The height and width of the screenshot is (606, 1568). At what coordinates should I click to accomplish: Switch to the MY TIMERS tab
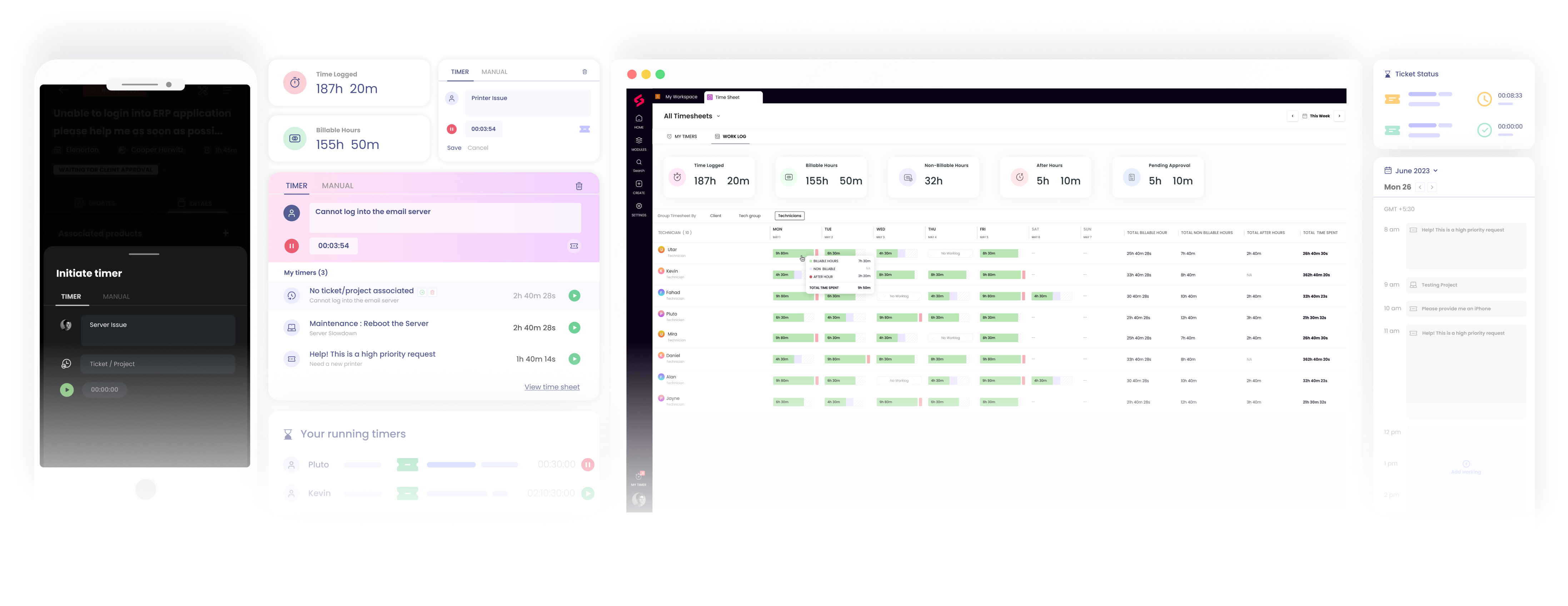pos(682,136)
